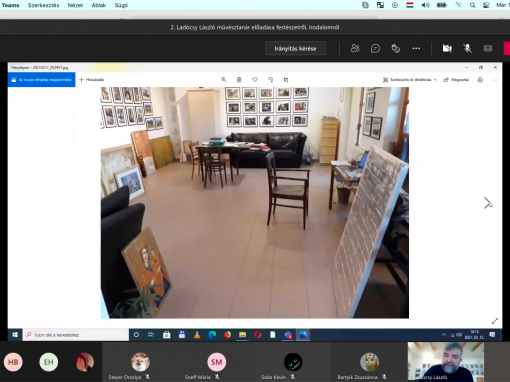
Task: Open Windows notification center icon
Action: click(492, 335)
